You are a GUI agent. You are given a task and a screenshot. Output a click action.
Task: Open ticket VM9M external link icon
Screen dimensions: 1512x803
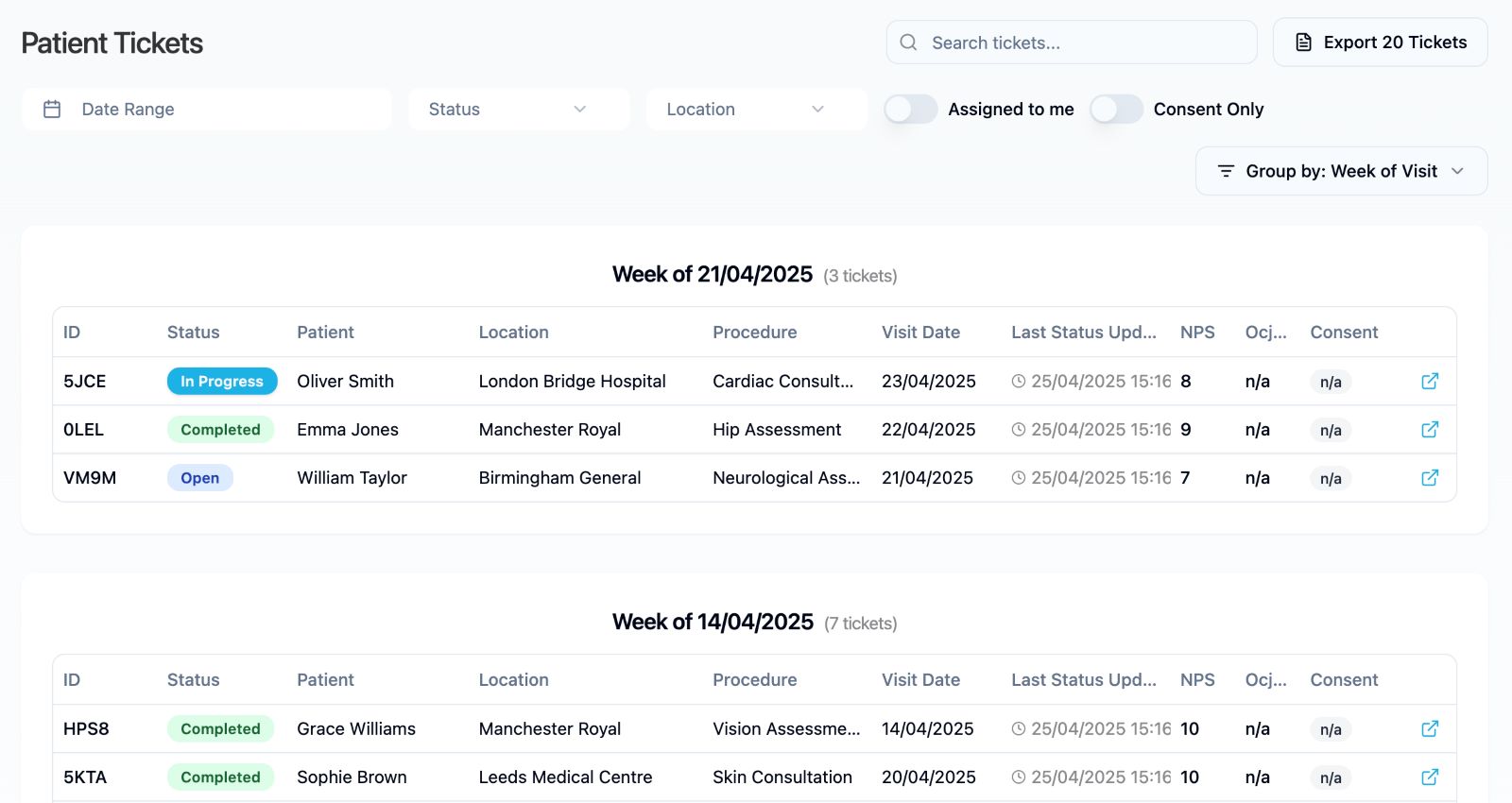tap(1430, 477)
